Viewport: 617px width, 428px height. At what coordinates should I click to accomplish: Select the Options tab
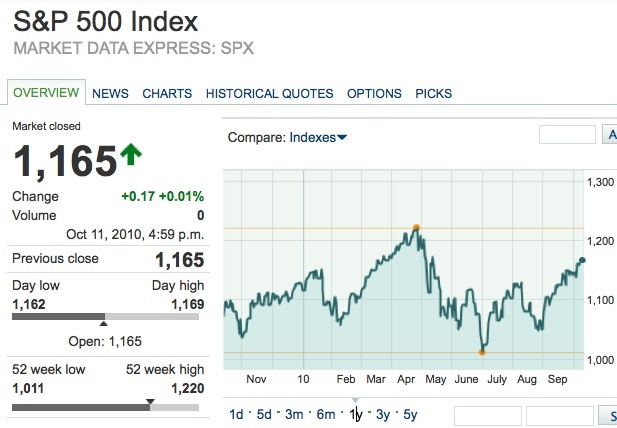(374, 94)
